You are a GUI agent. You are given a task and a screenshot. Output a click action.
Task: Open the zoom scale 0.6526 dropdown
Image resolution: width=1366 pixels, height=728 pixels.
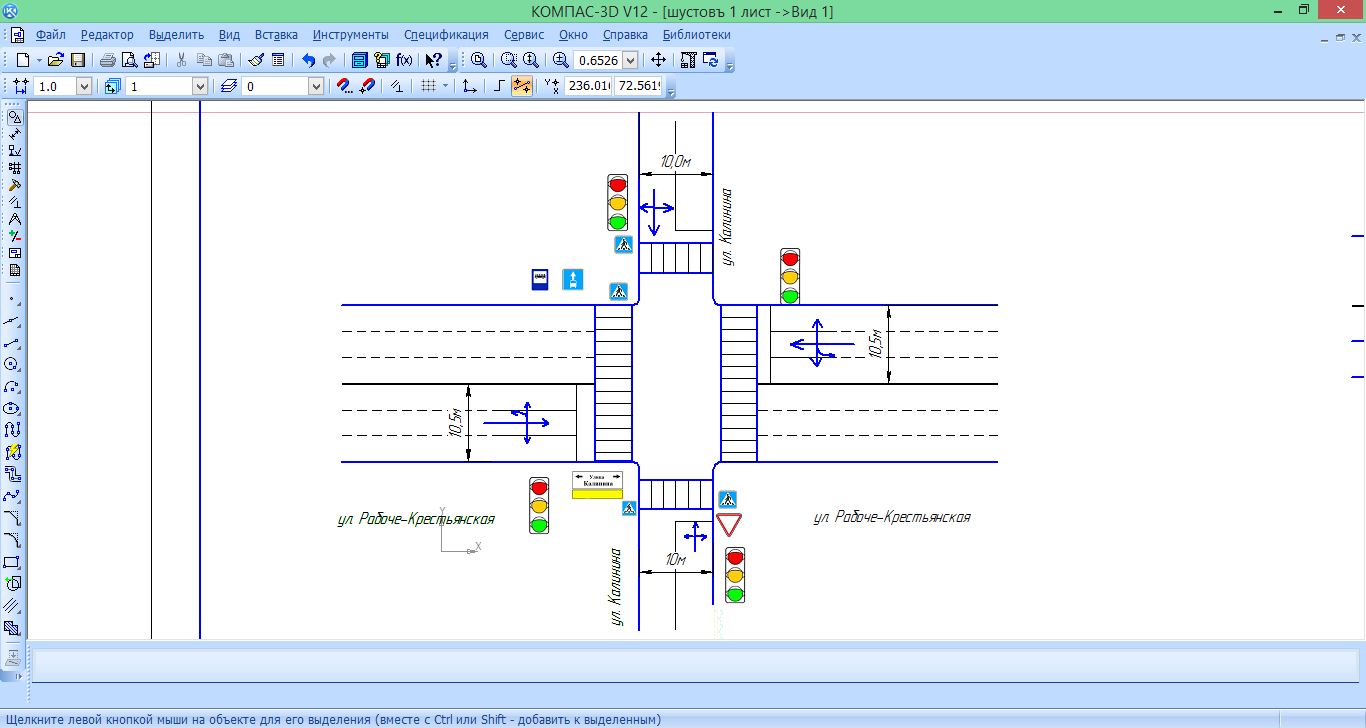629,60
